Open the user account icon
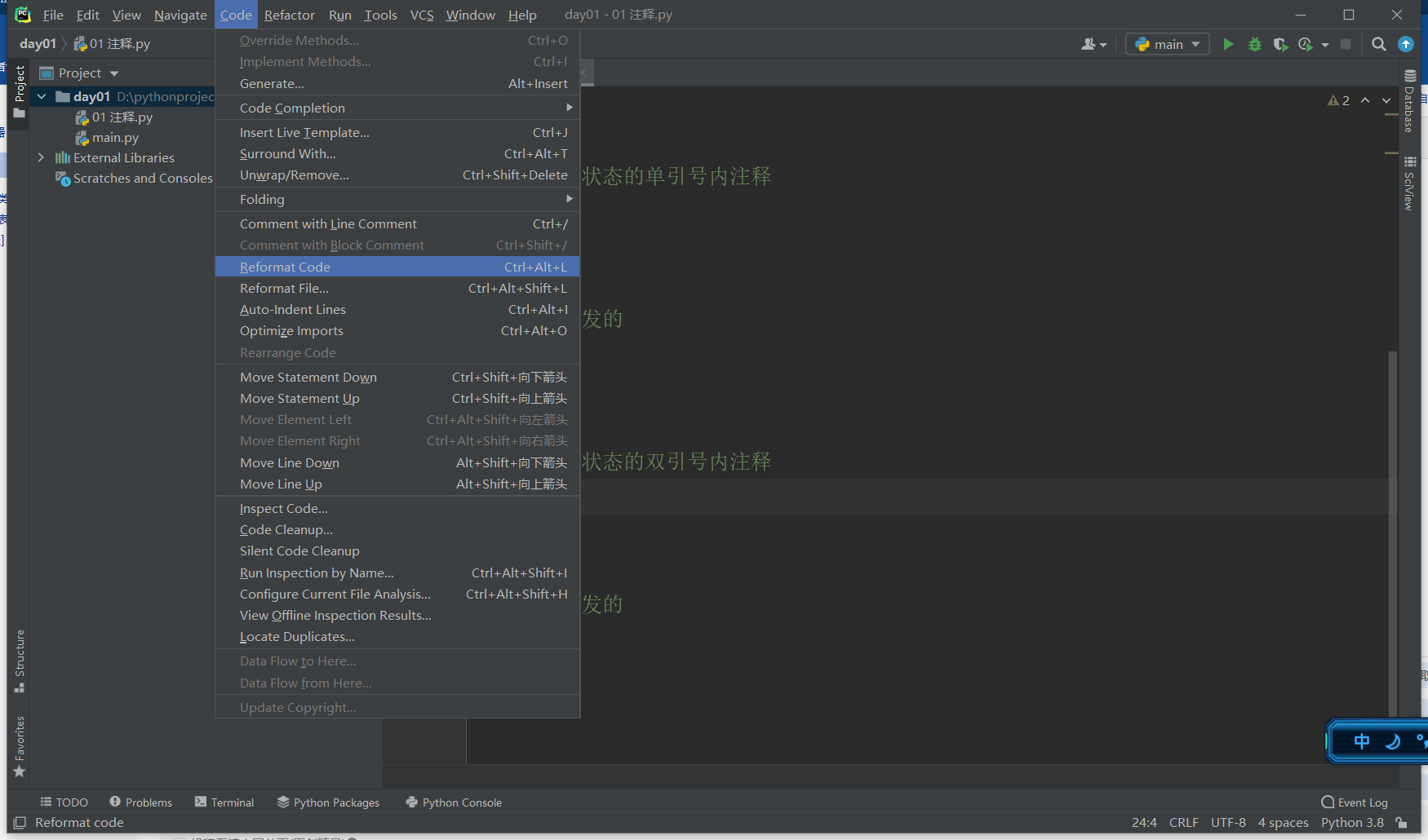1428x840 pixels. [1093, 44]
